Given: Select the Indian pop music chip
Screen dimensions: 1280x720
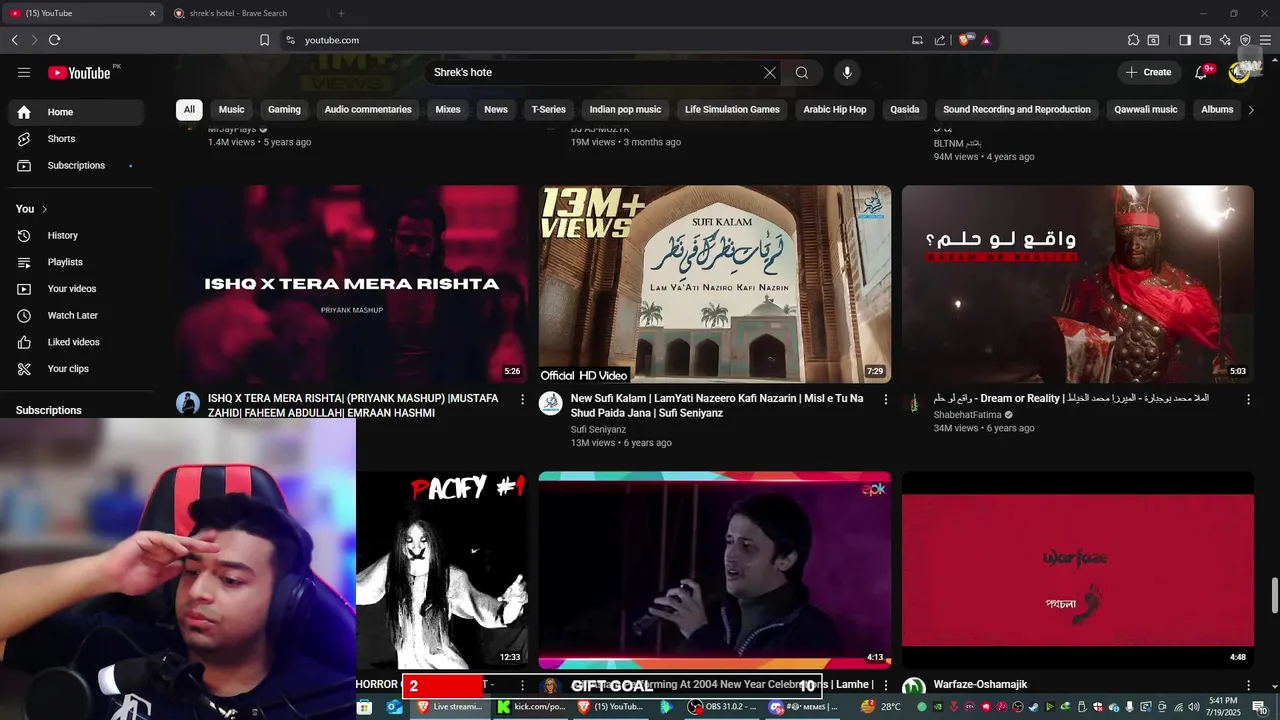Looking at the screenshot, I should click(x=625, y=110).
